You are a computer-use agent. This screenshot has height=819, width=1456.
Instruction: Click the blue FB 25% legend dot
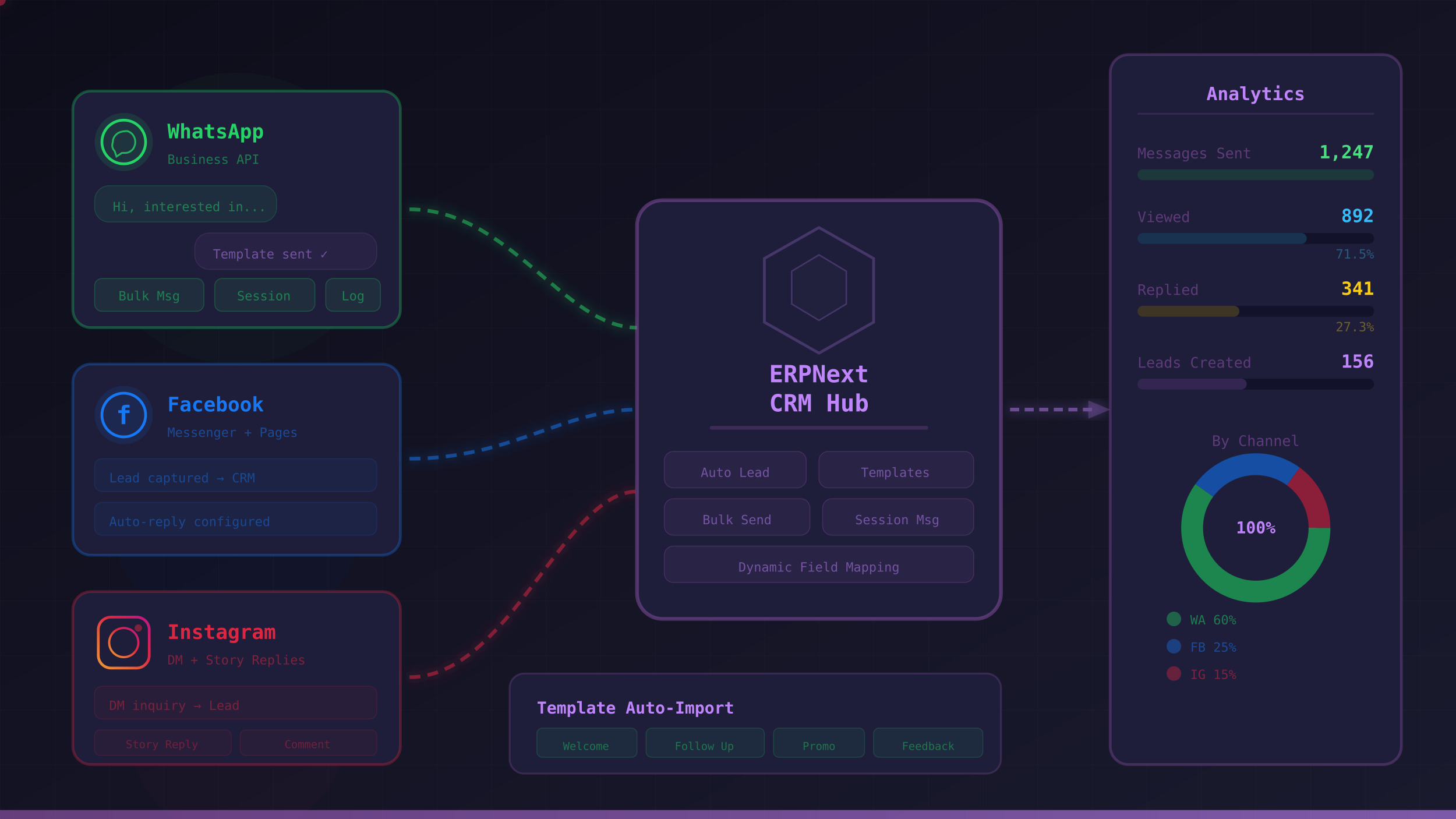(x=1174, y=647)
